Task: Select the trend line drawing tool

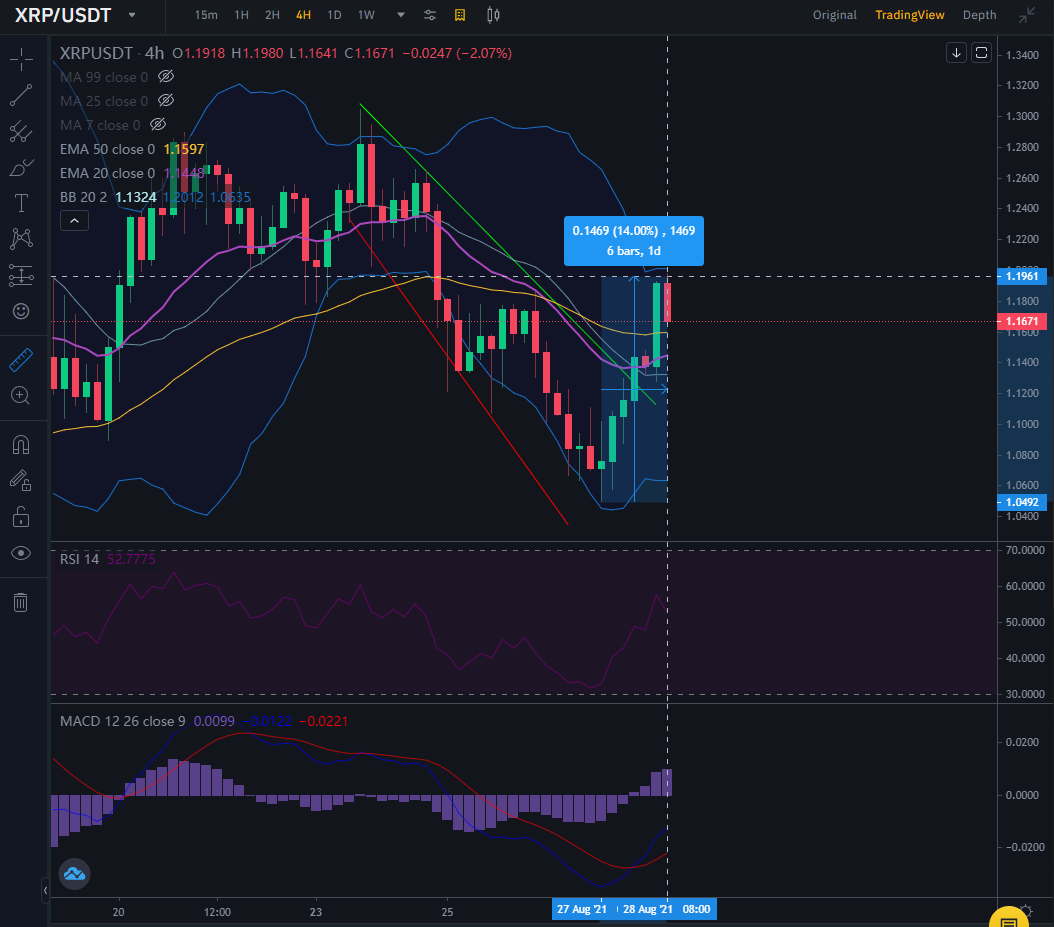Action: [21, 95]
